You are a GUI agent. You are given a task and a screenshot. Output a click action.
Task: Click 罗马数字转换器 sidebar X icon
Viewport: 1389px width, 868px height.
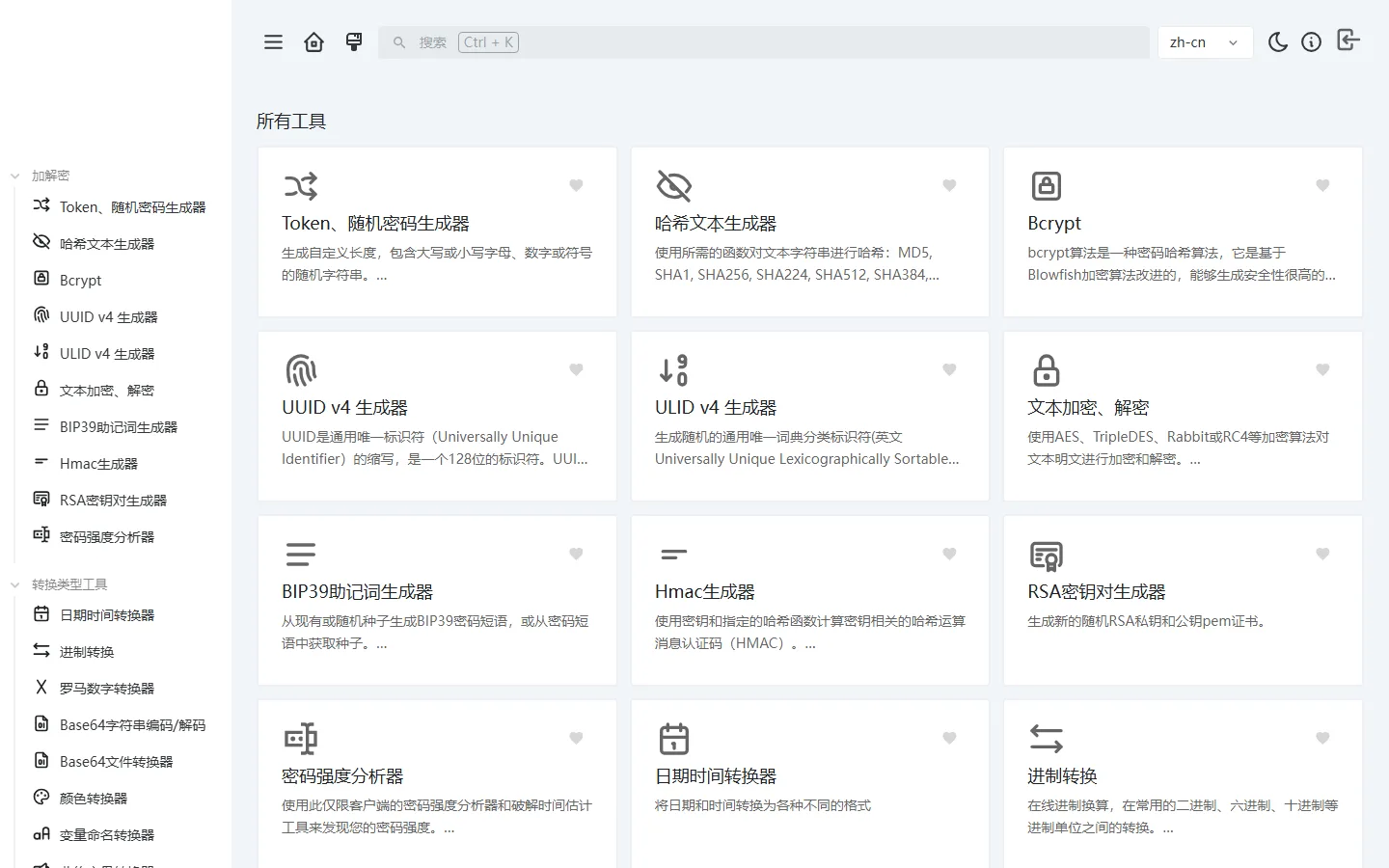41,687
